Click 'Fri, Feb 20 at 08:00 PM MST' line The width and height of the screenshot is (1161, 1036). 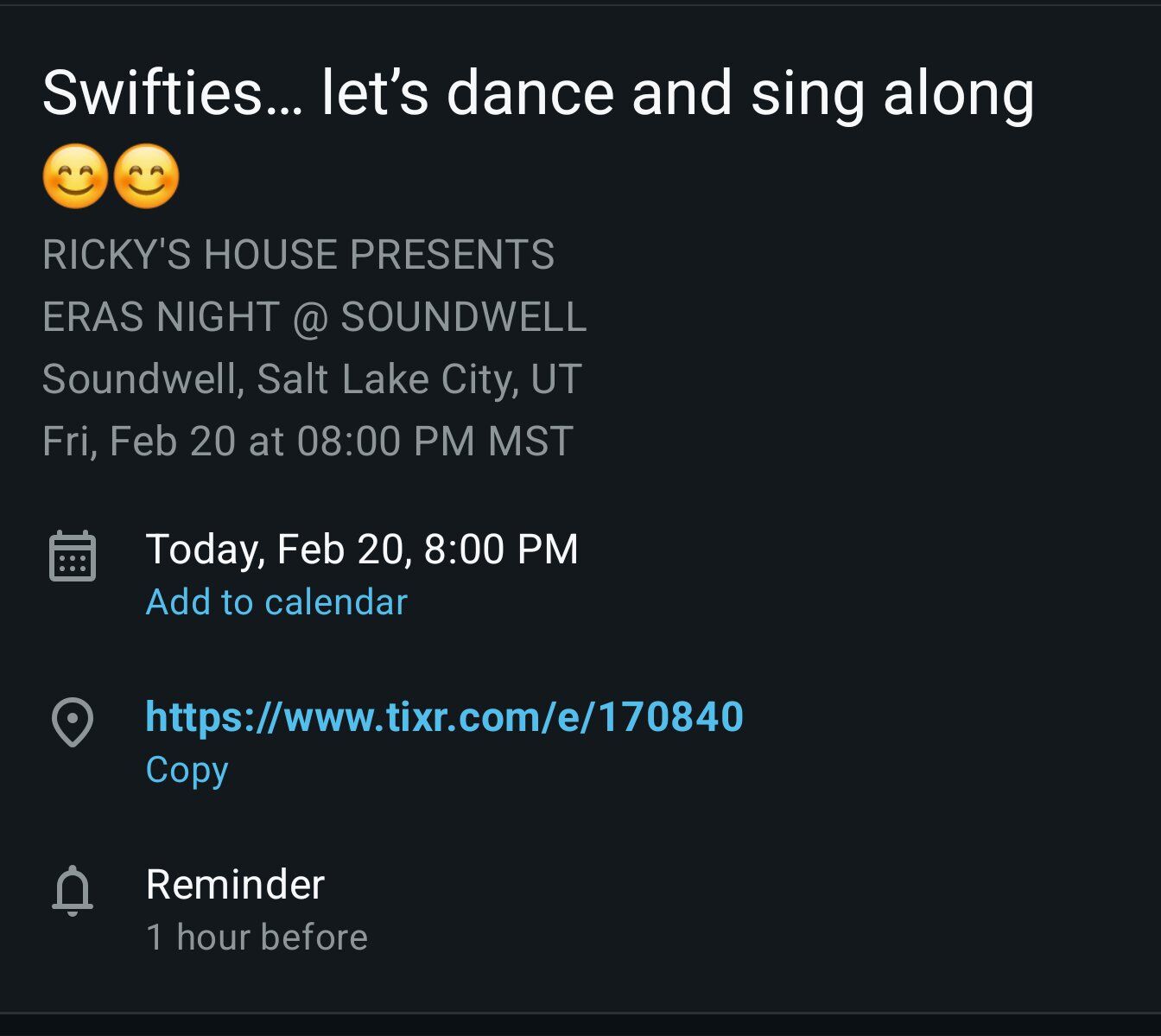[308, 442]
